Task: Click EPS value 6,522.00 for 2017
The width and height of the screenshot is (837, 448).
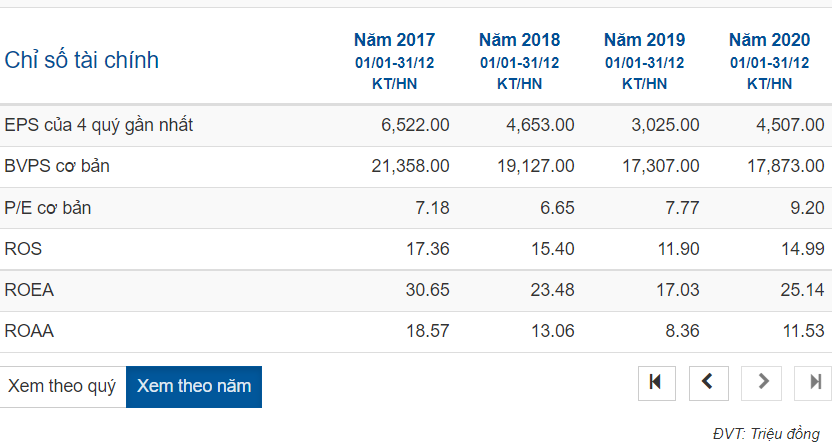Action: (x=415, y=125)
